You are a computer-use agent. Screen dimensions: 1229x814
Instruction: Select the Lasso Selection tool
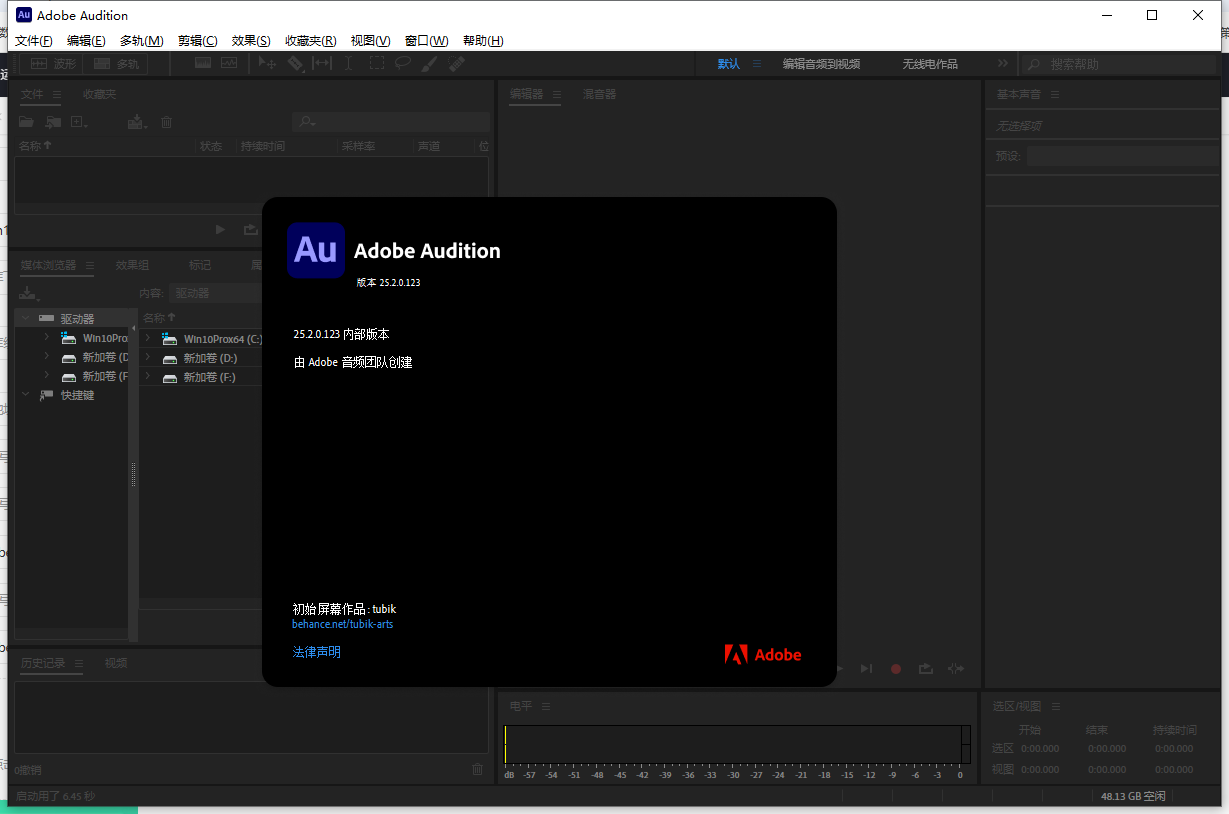click(x=403, y=62)
